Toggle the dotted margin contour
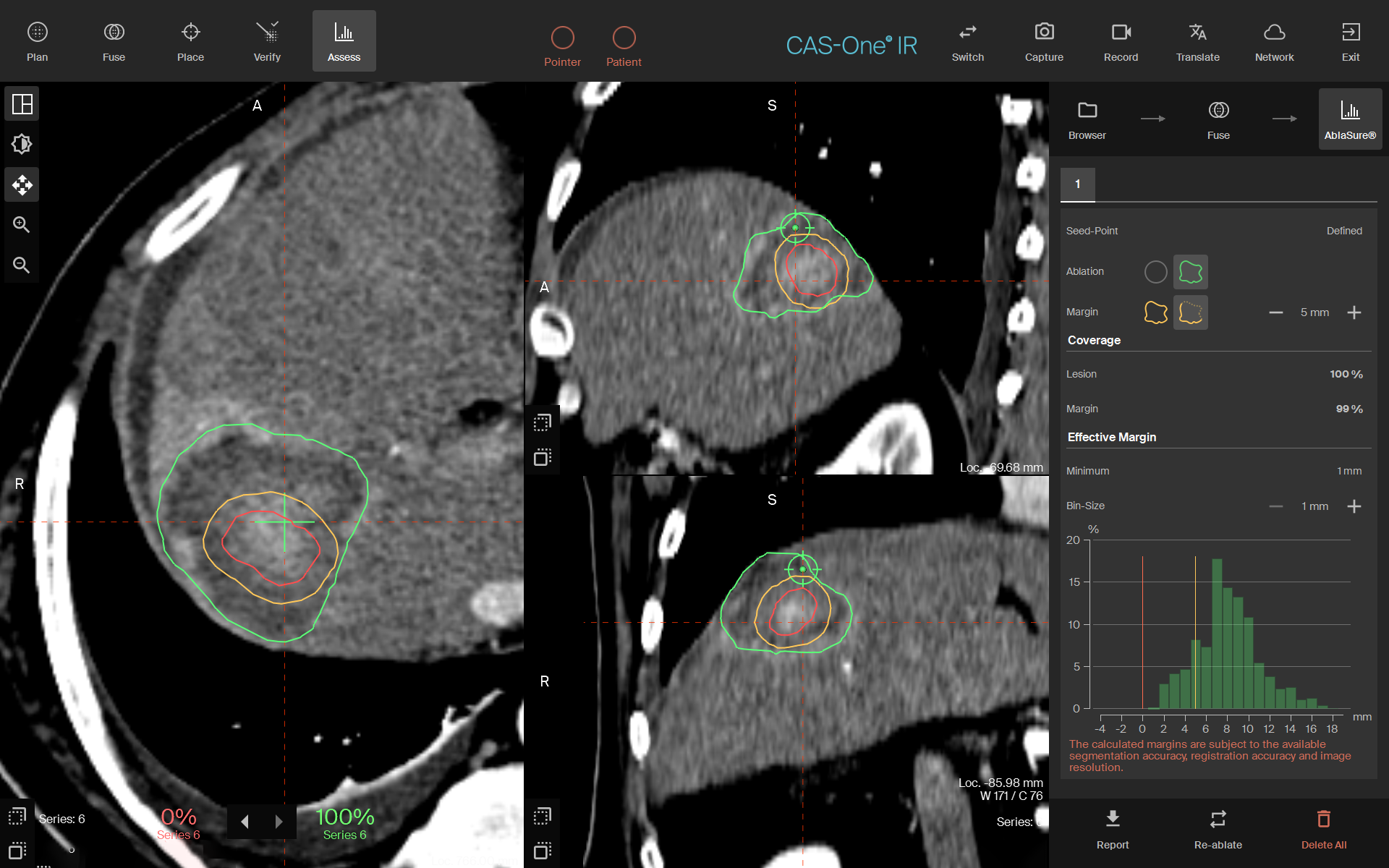This screenshot has height=868, width=1389. tap(1191, 312)
